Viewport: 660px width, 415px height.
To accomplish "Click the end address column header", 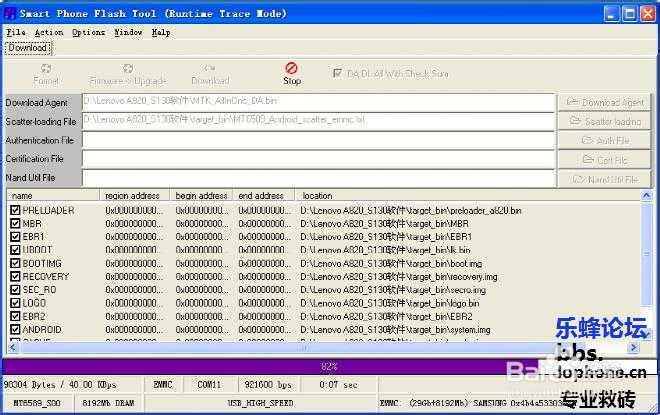I will [x=263, y=196].
